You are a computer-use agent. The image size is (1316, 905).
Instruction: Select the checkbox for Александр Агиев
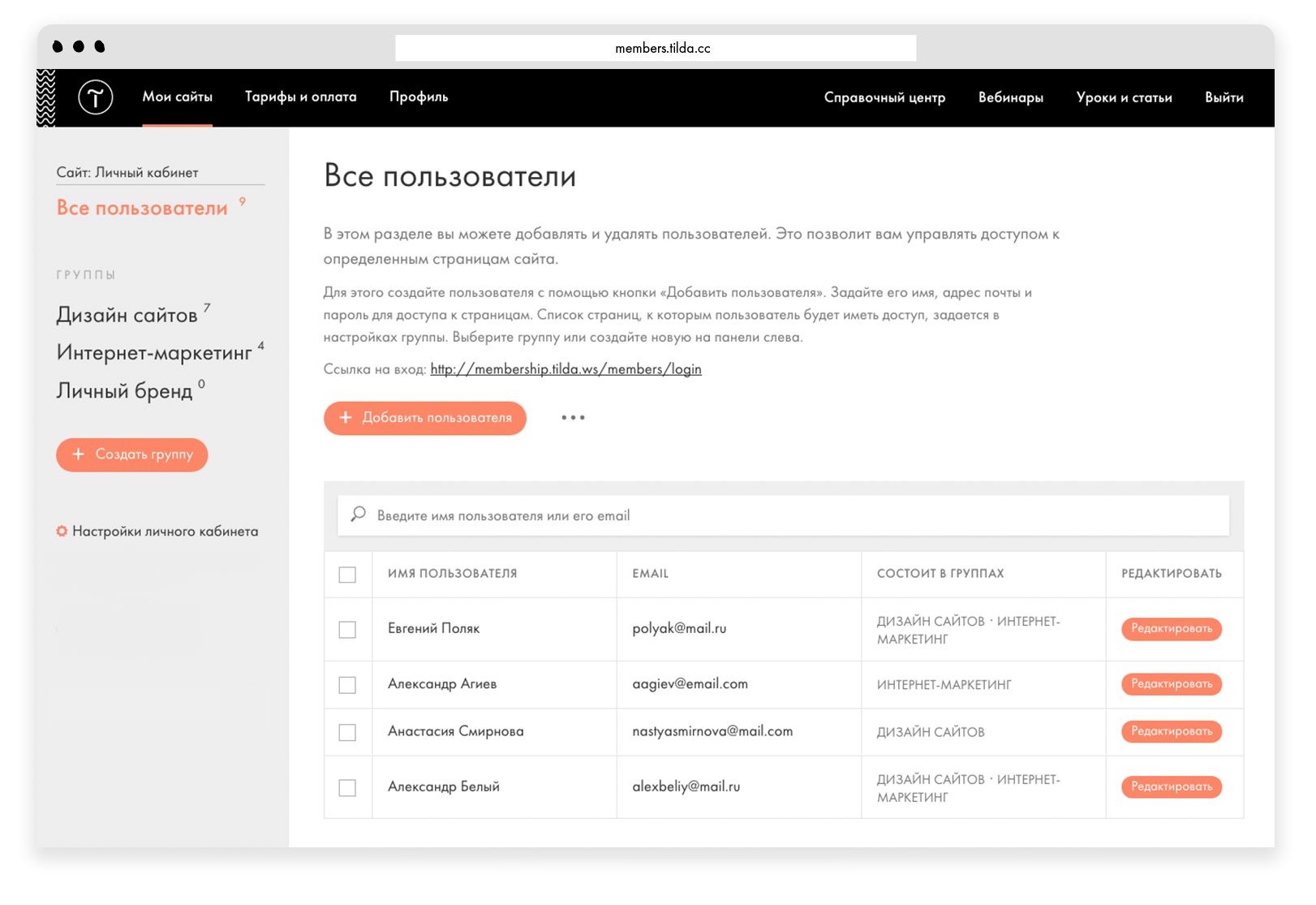coord(347,685)
